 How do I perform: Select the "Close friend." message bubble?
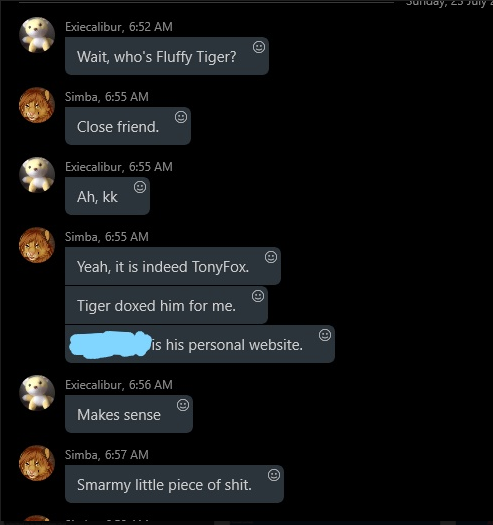(x=128, y=126)
